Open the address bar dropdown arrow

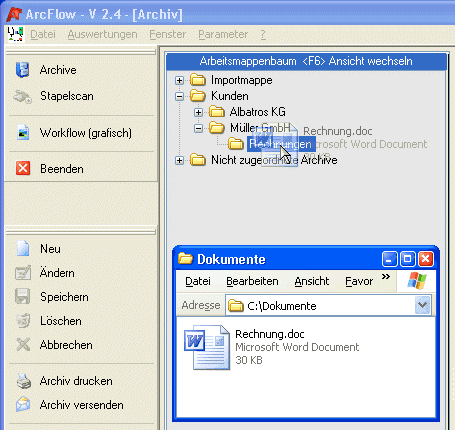[x=422, y=305]
